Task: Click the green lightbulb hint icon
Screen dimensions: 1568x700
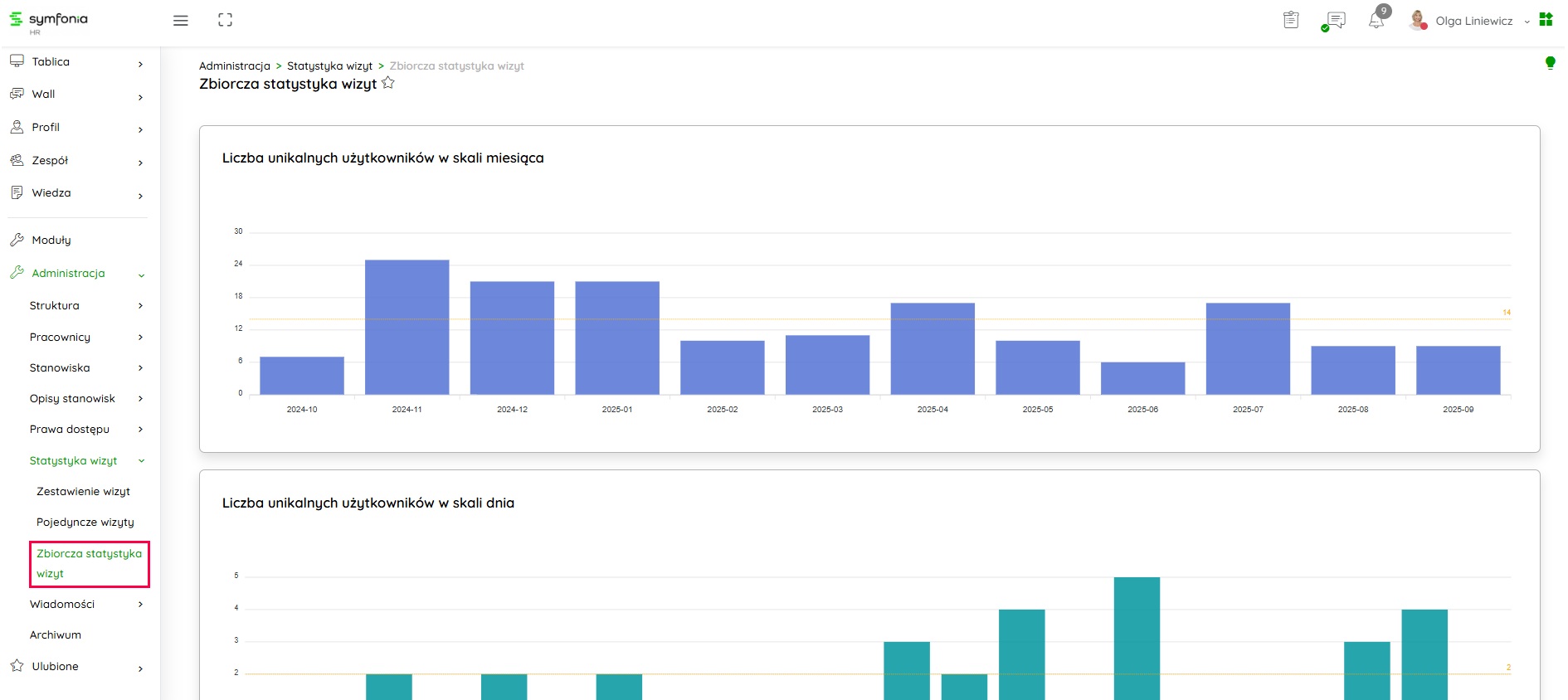Action: coord(1550,63)
